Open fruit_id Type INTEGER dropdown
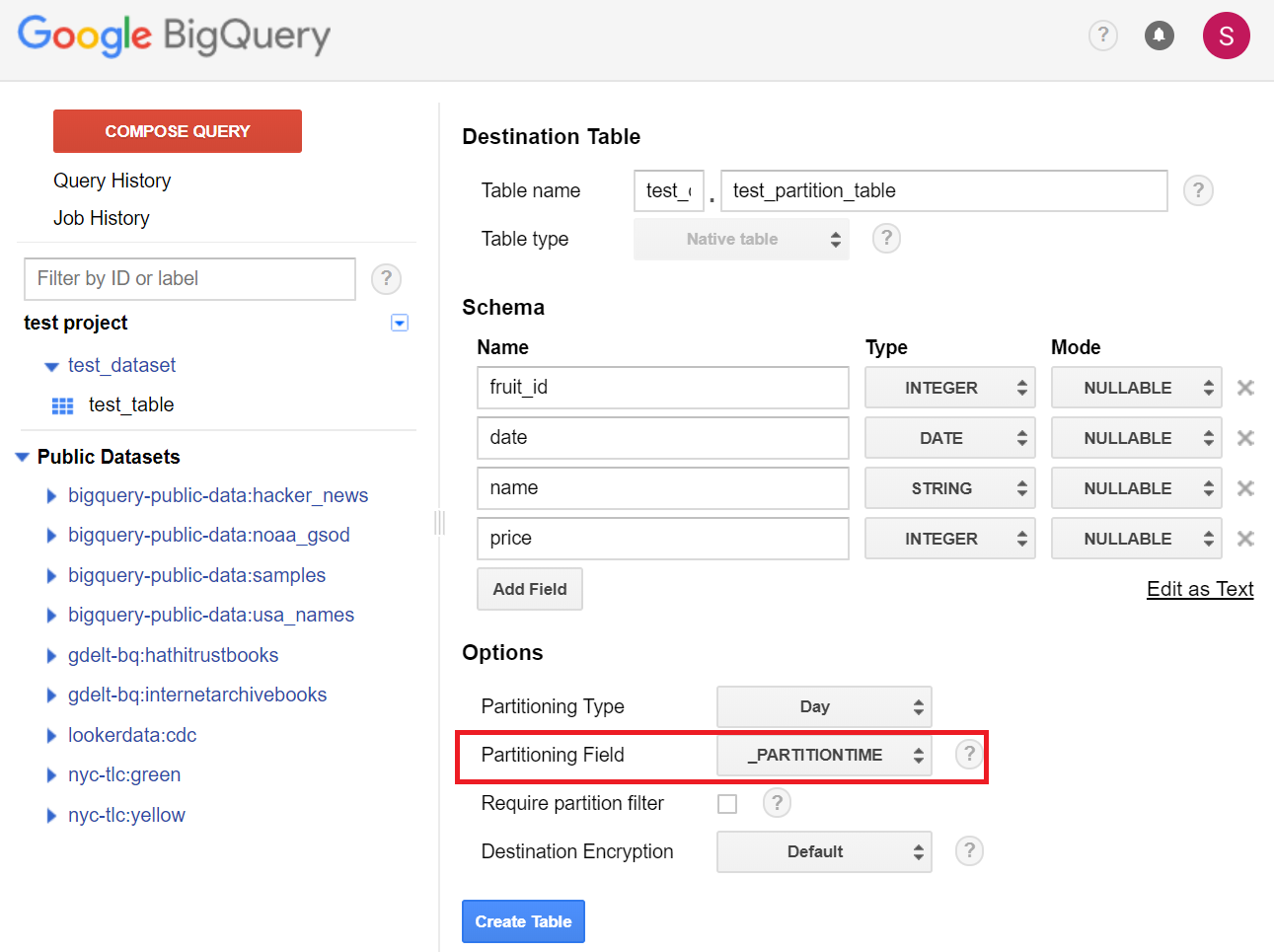This screenshot has width=1274, height=952. coord(950,388)
